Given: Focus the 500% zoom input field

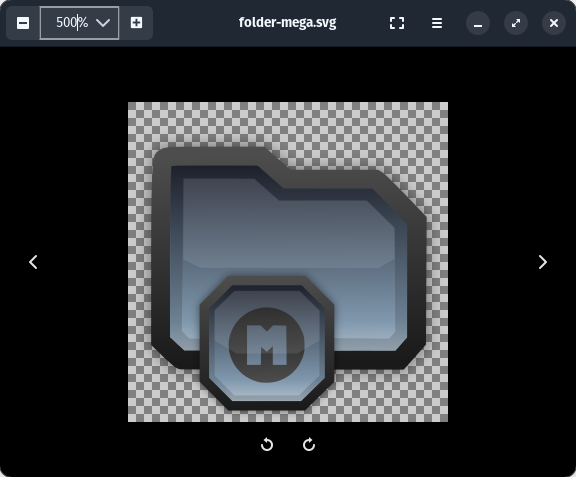Looking at the screenshot, I should (x=72, y=23).
